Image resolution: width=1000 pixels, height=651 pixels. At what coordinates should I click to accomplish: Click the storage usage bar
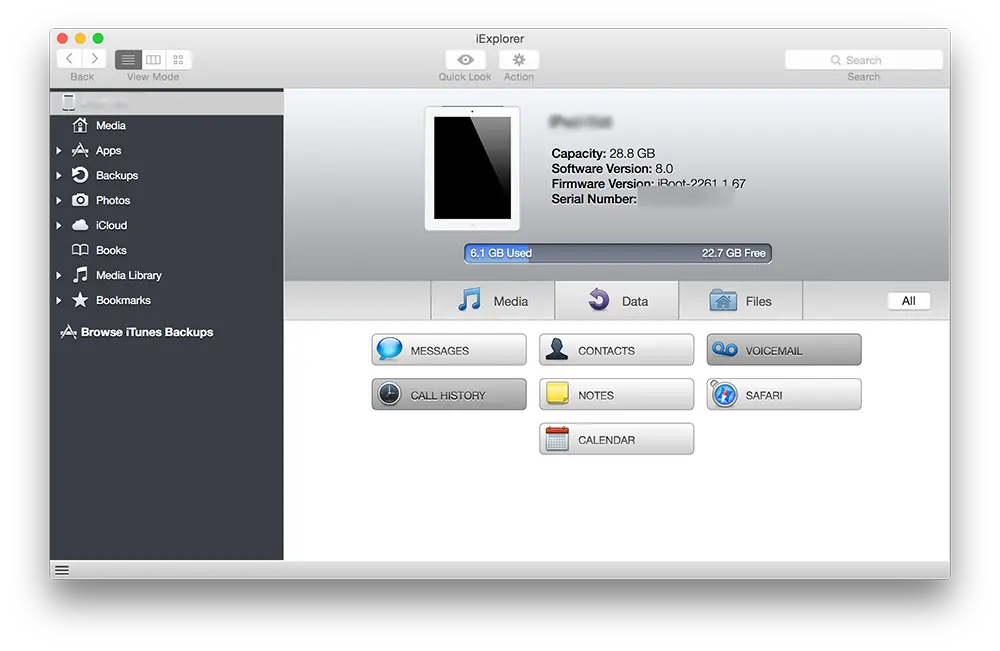617,253
